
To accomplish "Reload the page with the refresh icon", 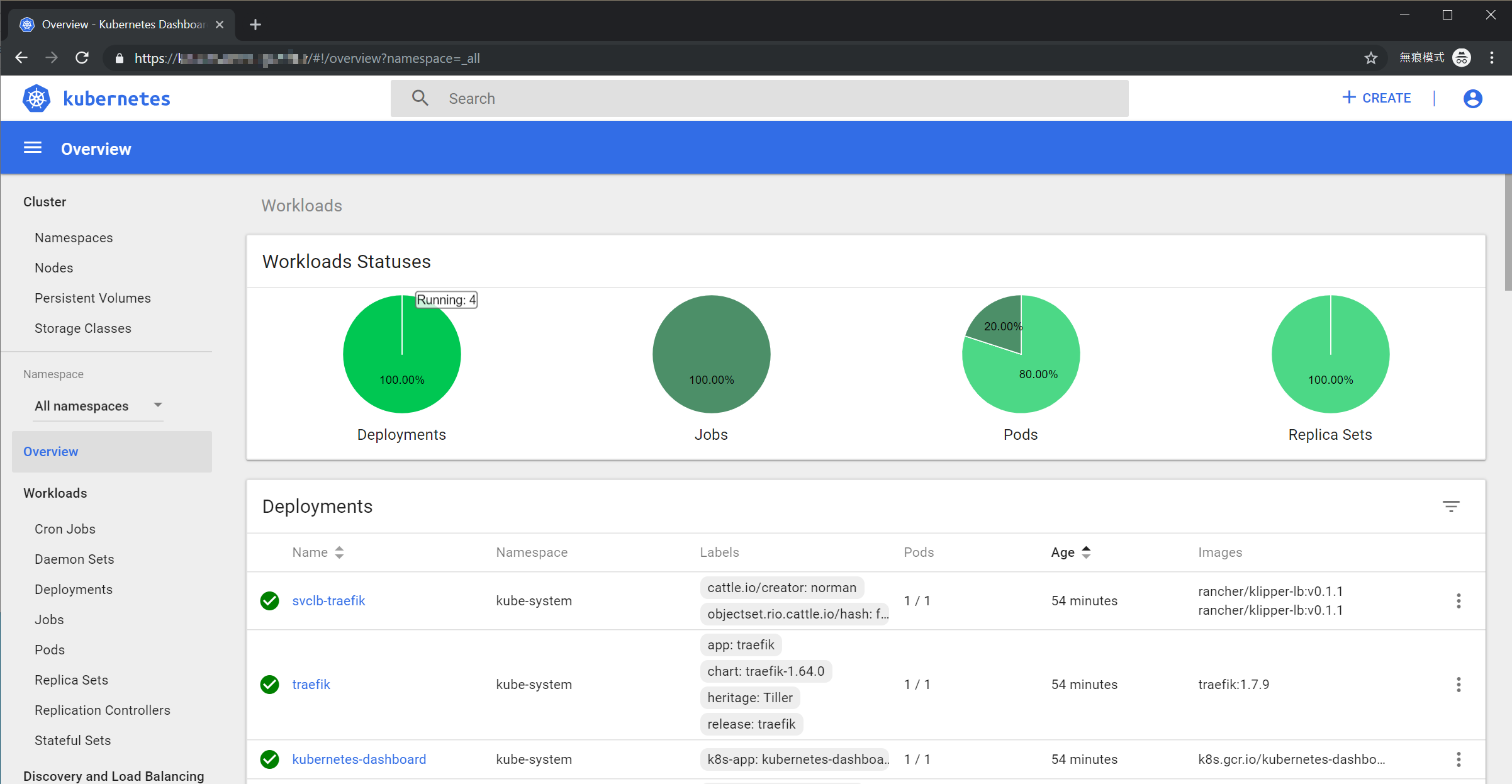I will pos(82,58).
